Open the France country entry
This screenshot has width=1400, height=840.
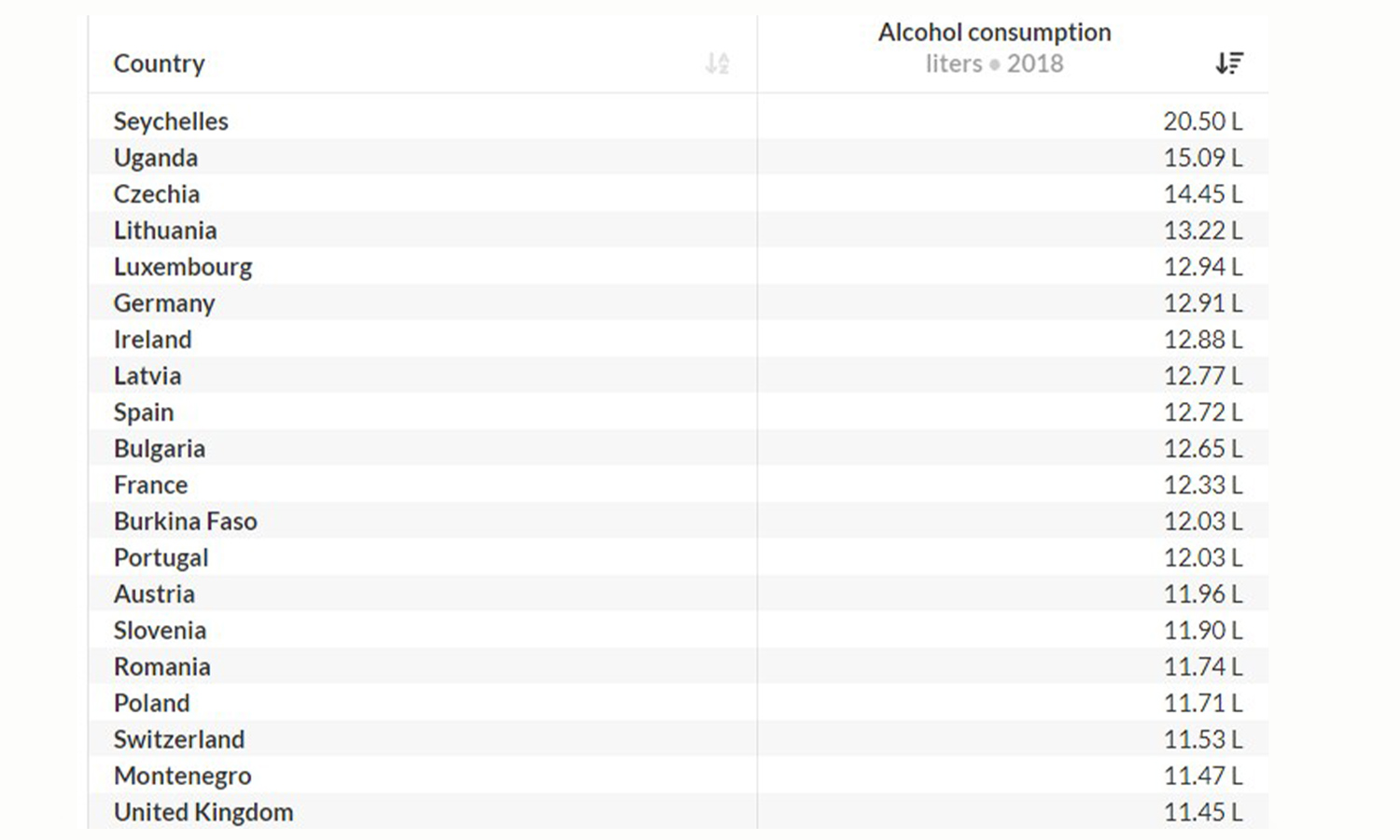coord(150,484)
